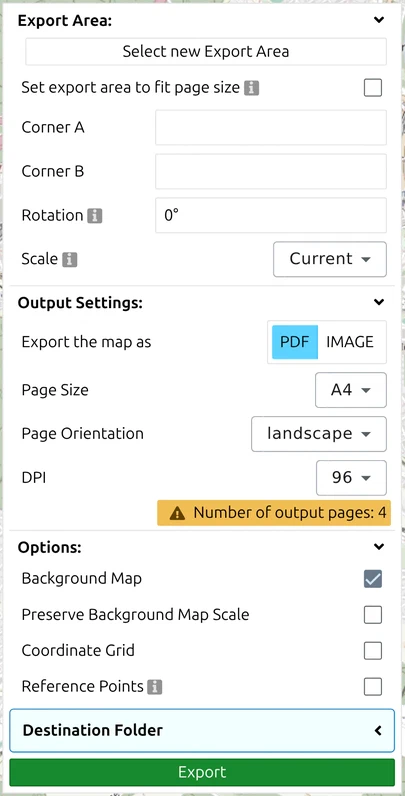The height and width of the screenshot is (796, 405).
Task: Click the Number of output pages: 4 text
Action: (290, 513)
